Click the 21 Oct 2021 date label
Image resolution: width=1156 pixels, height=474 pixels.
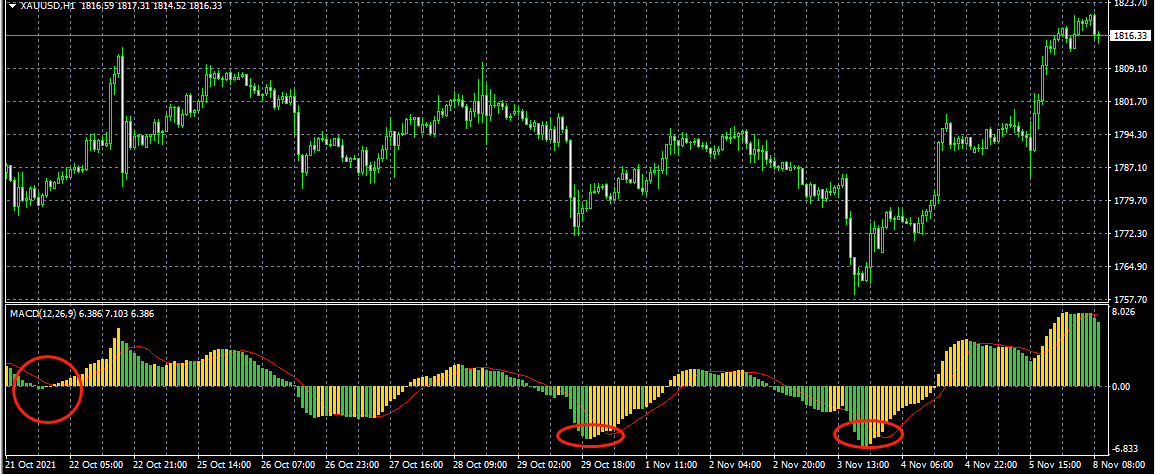(x=29, y=466)
